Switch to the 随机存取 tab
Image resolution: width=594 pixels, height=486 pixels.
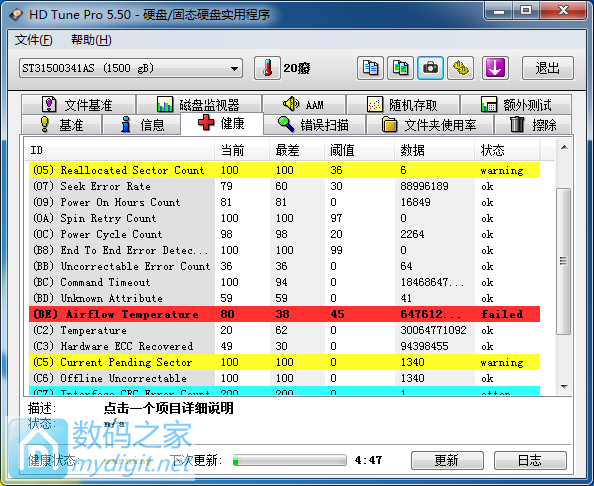pos(403,105)
